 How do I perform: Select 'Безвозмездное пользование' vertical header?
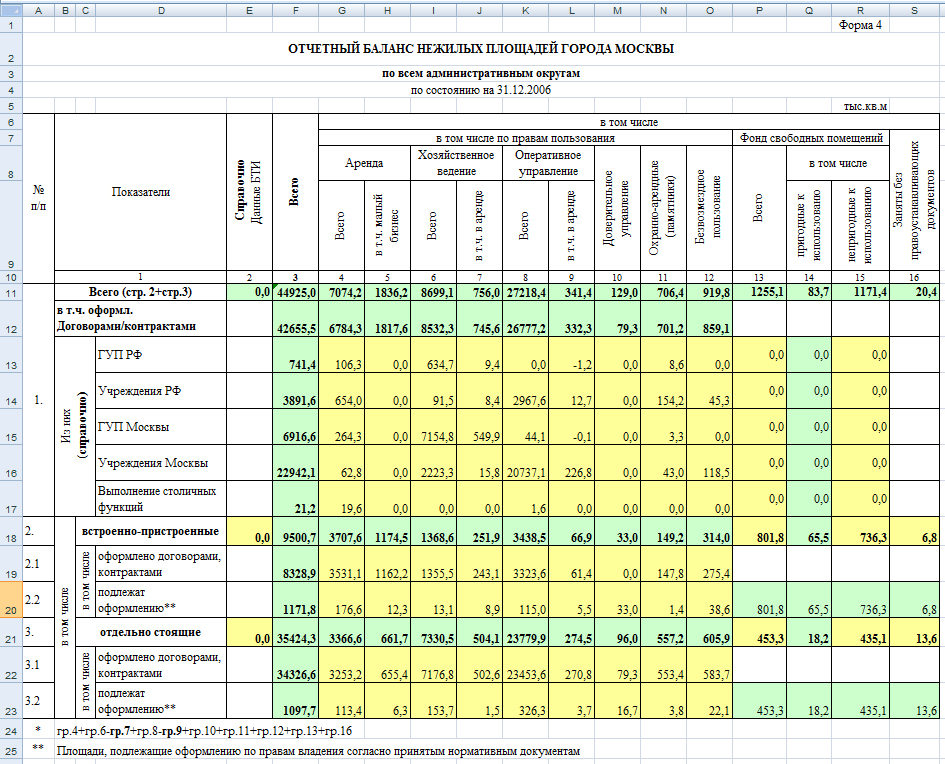pos(709,208)
